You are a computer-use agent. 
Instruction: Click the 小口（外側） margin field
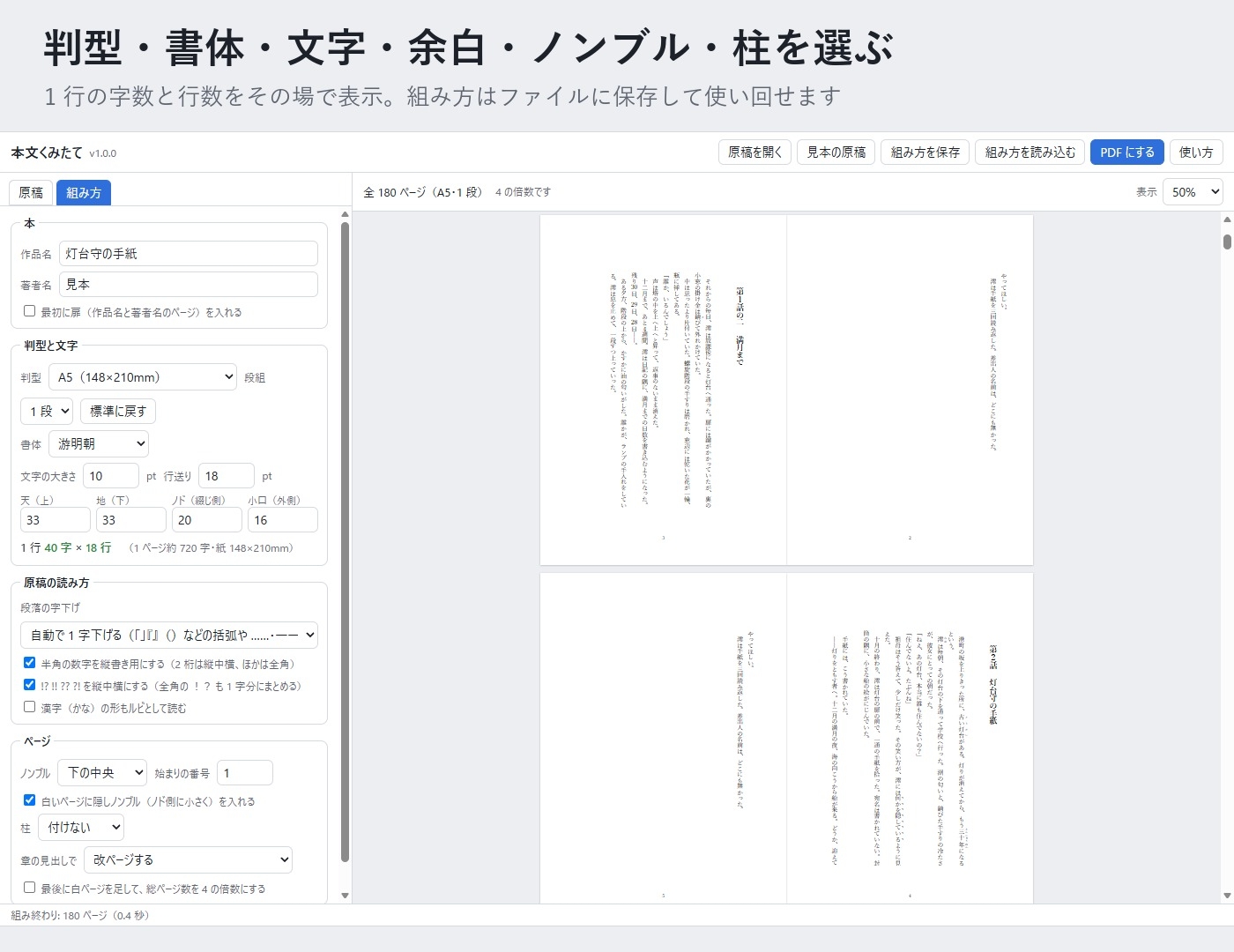tap(283, 520)
